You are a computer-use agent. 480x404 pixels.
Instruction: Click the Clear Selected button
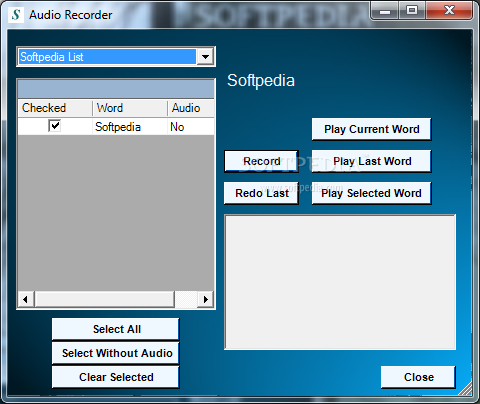tap(116, 377)
